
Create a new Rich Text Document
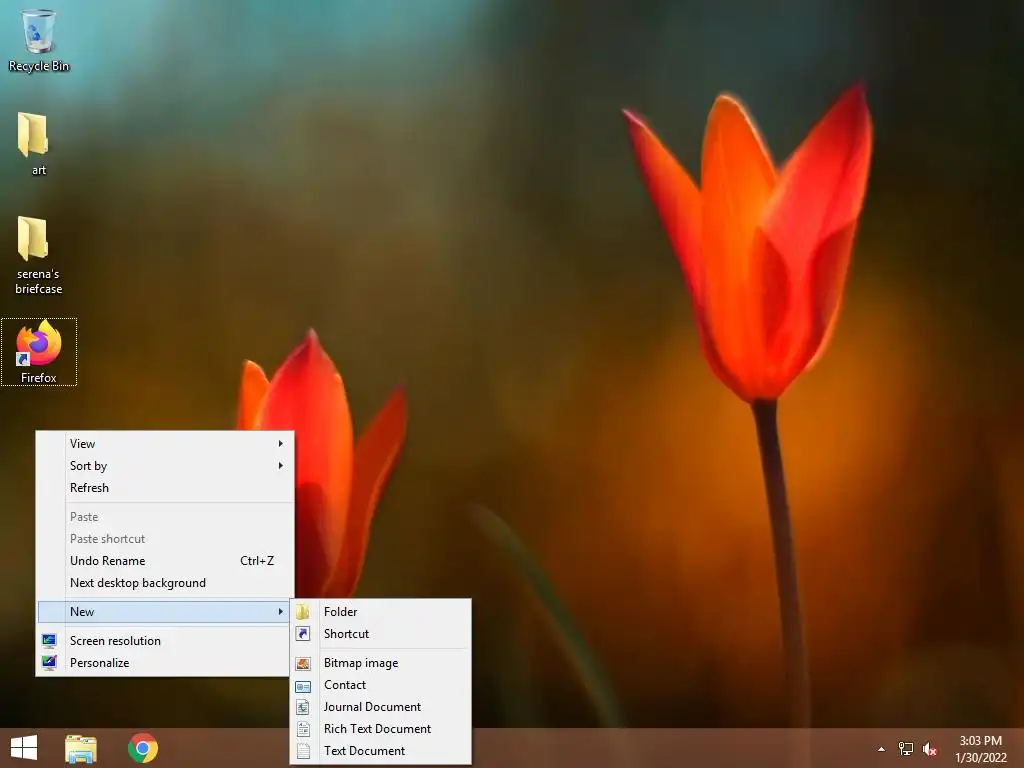tap(381, 729)
